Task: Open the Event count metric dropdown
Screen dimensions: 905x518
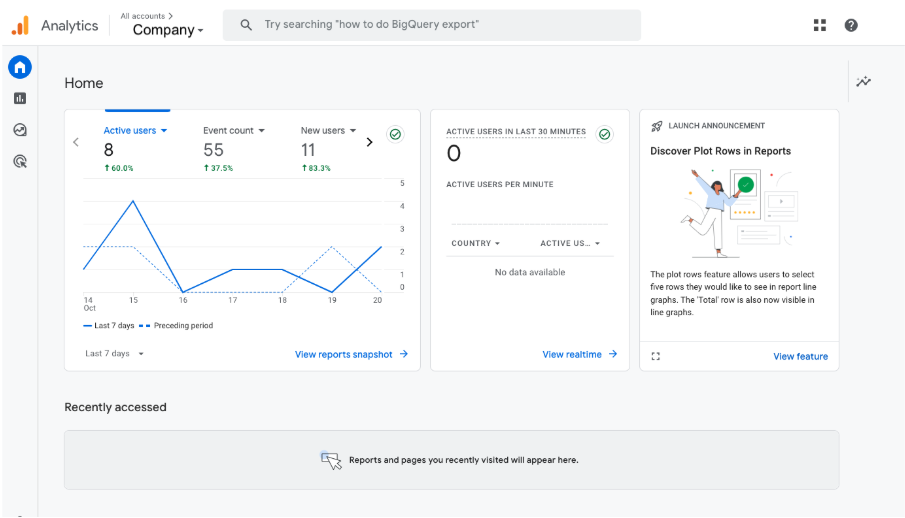Action: (234, 131)
